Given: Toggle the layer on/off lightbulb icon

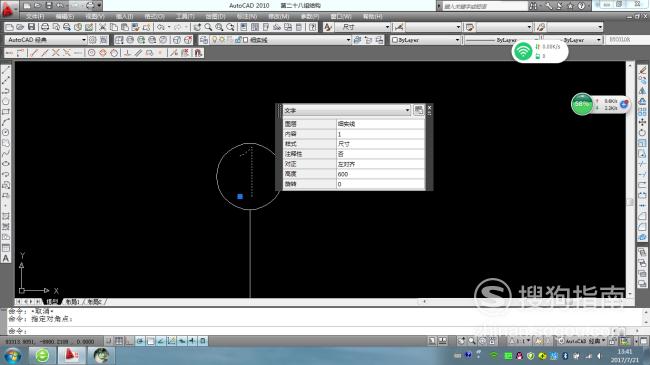Looking at the screenshot, I should pyautogui.click(x=214, y=40).
